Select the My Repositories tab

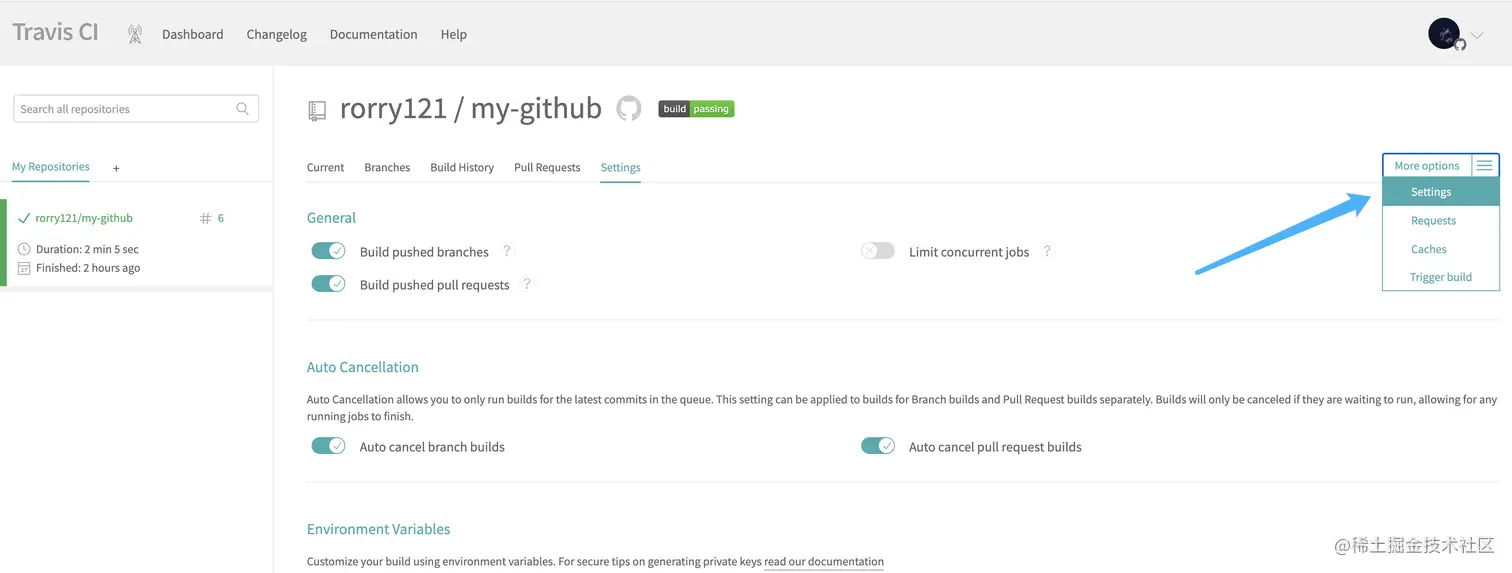[x=51, y=167]
